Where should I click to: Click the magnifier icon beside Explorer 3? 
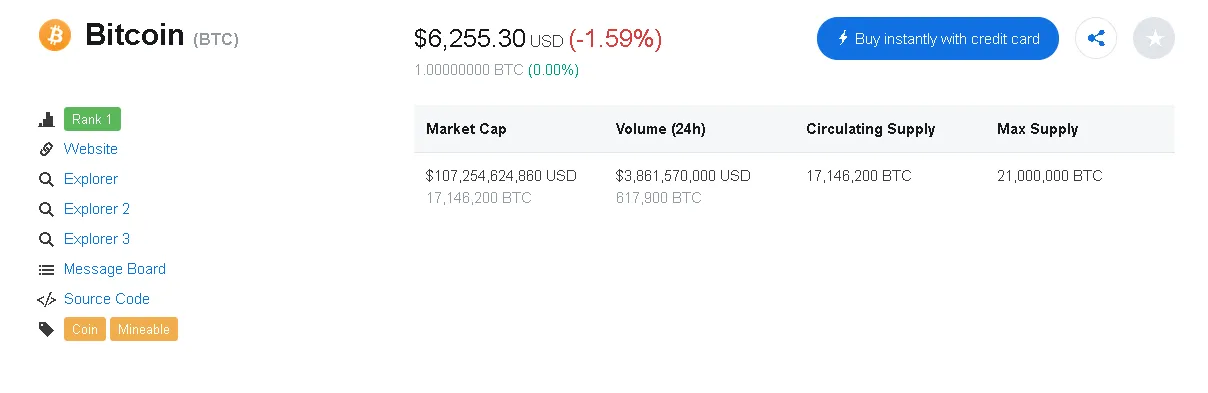[x=46, y=240]
